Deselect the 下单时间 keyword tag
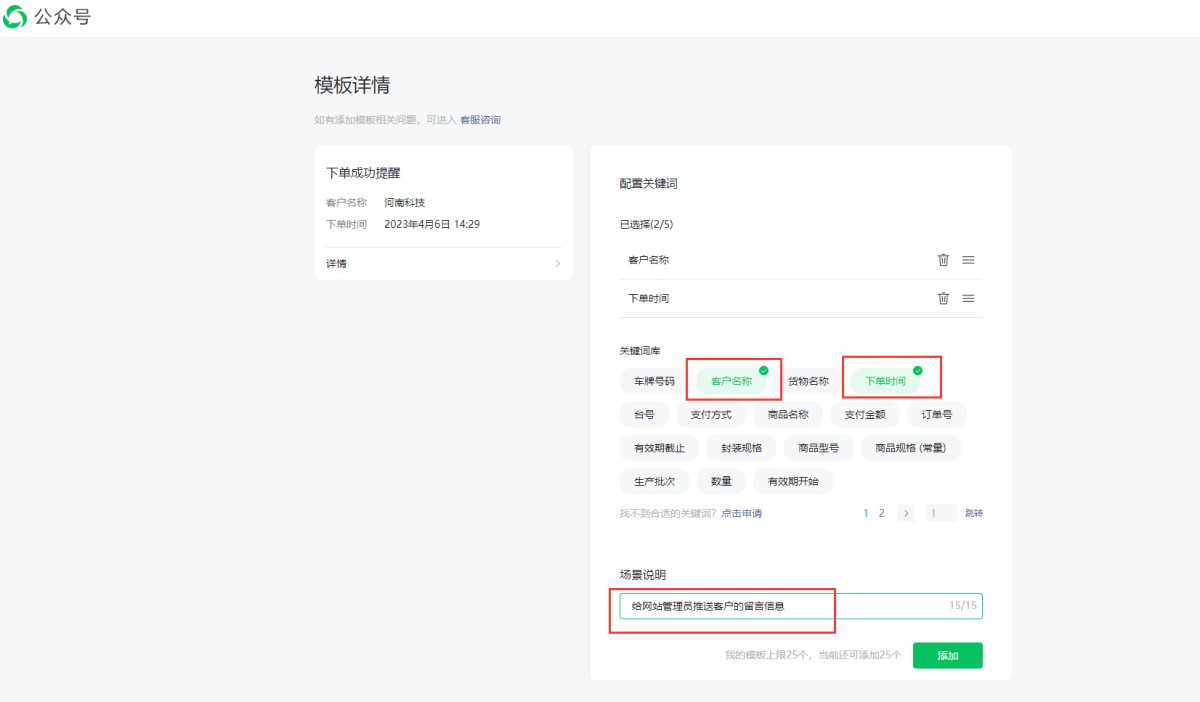 click(x=885, y=381)
